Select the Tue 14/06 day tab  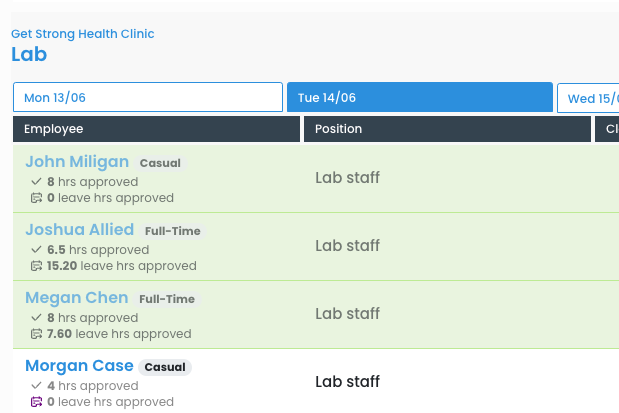click(419, 97)
